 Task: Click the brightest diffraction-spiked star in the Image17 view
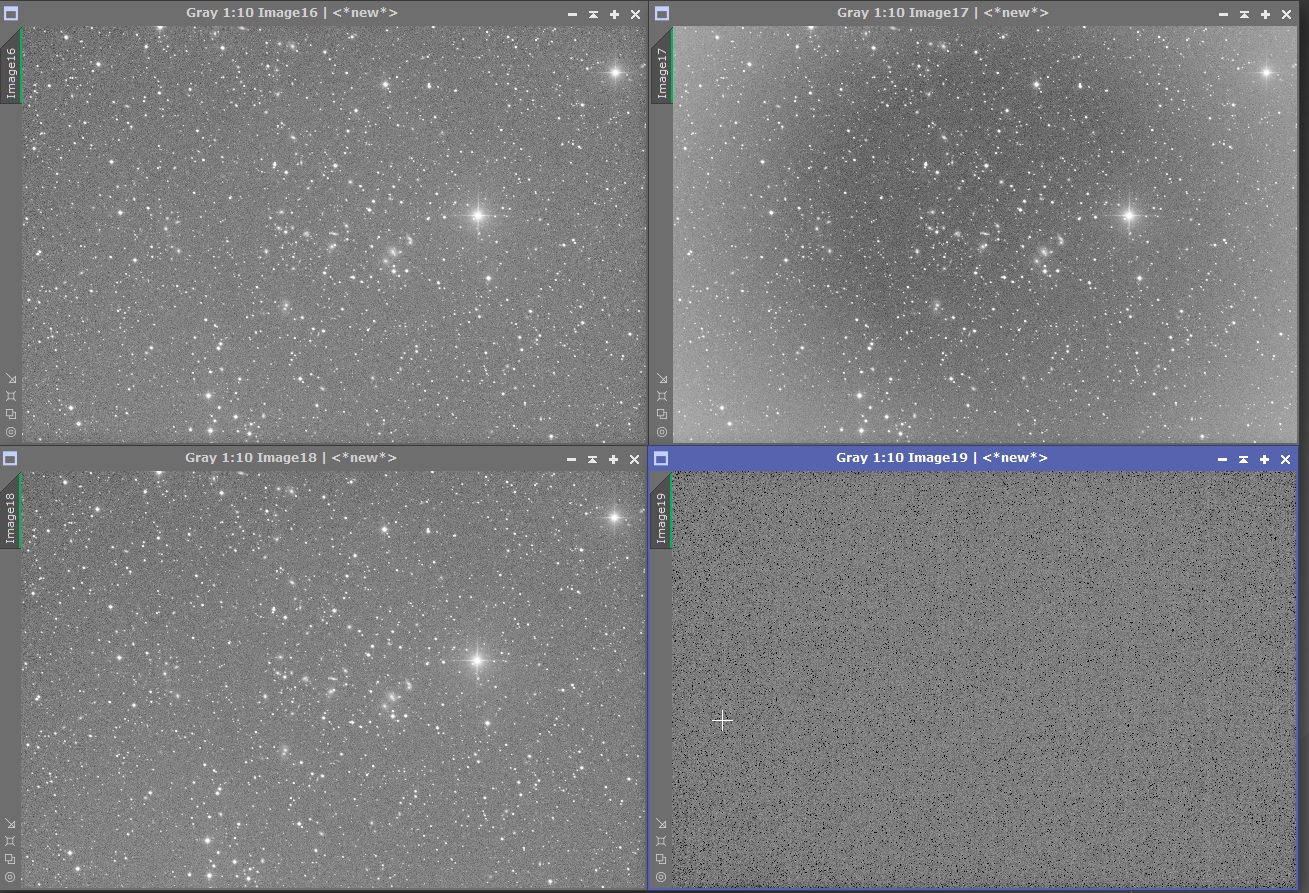click(x=1129, y=215)
